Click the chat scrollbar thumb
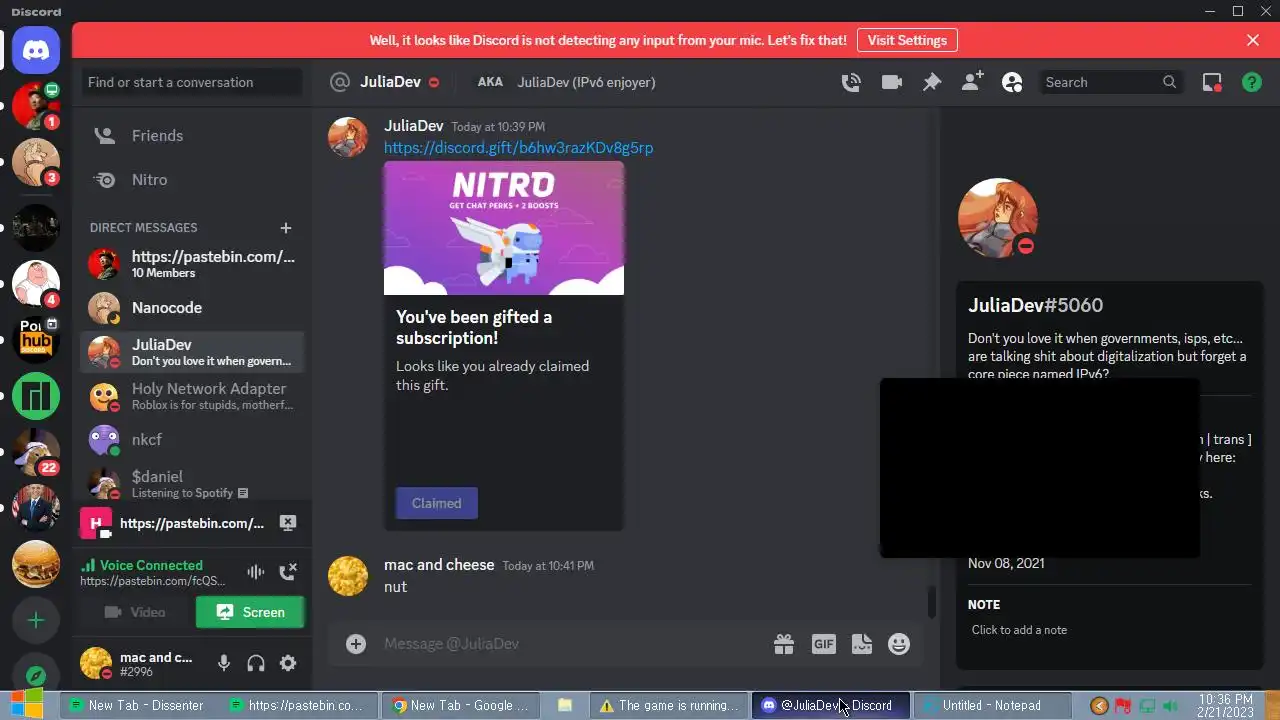This screenshot has height=720, width=1280. pos(931,602)
